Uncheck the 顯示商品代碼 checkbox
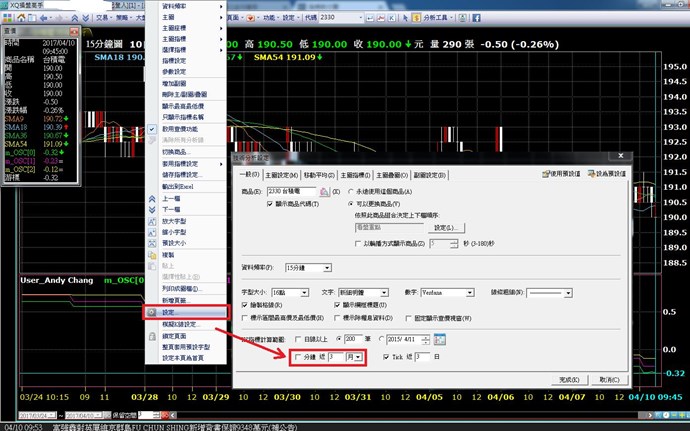The image size is (690, 431). 270,203
